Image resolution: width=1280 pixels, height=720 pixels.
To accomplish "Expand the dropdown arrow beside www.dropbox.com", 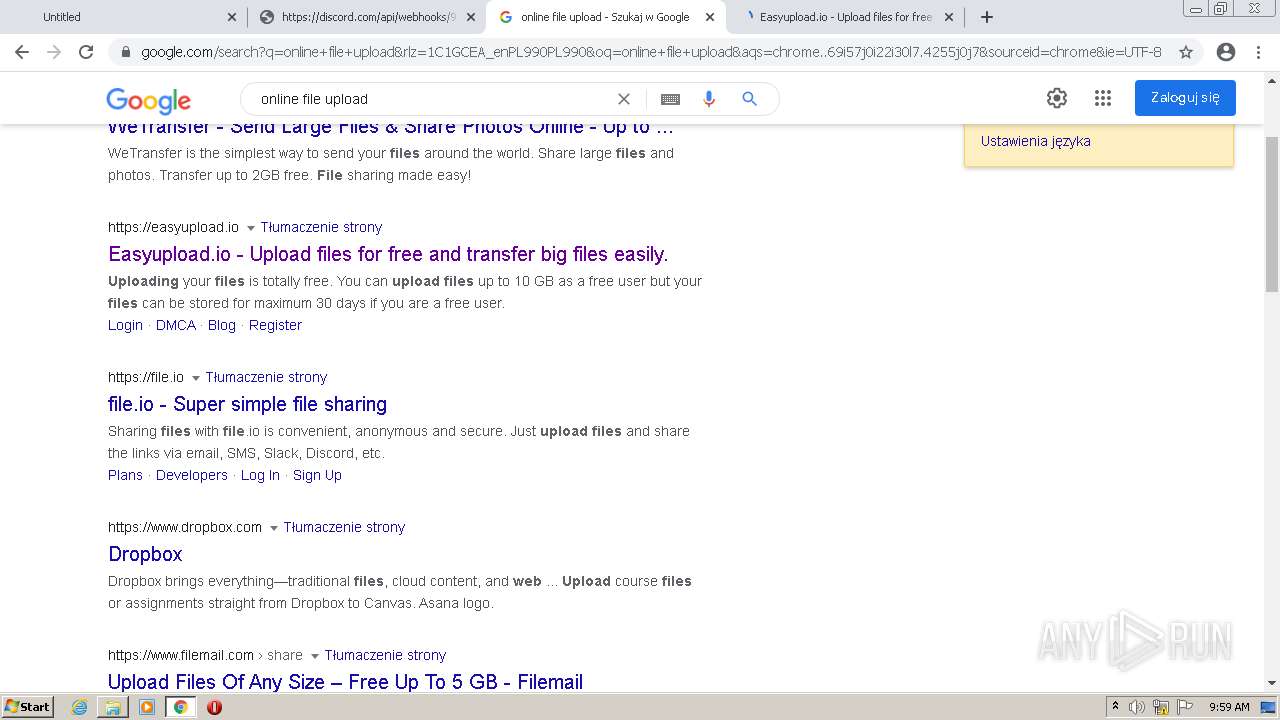I will point(274,528).
